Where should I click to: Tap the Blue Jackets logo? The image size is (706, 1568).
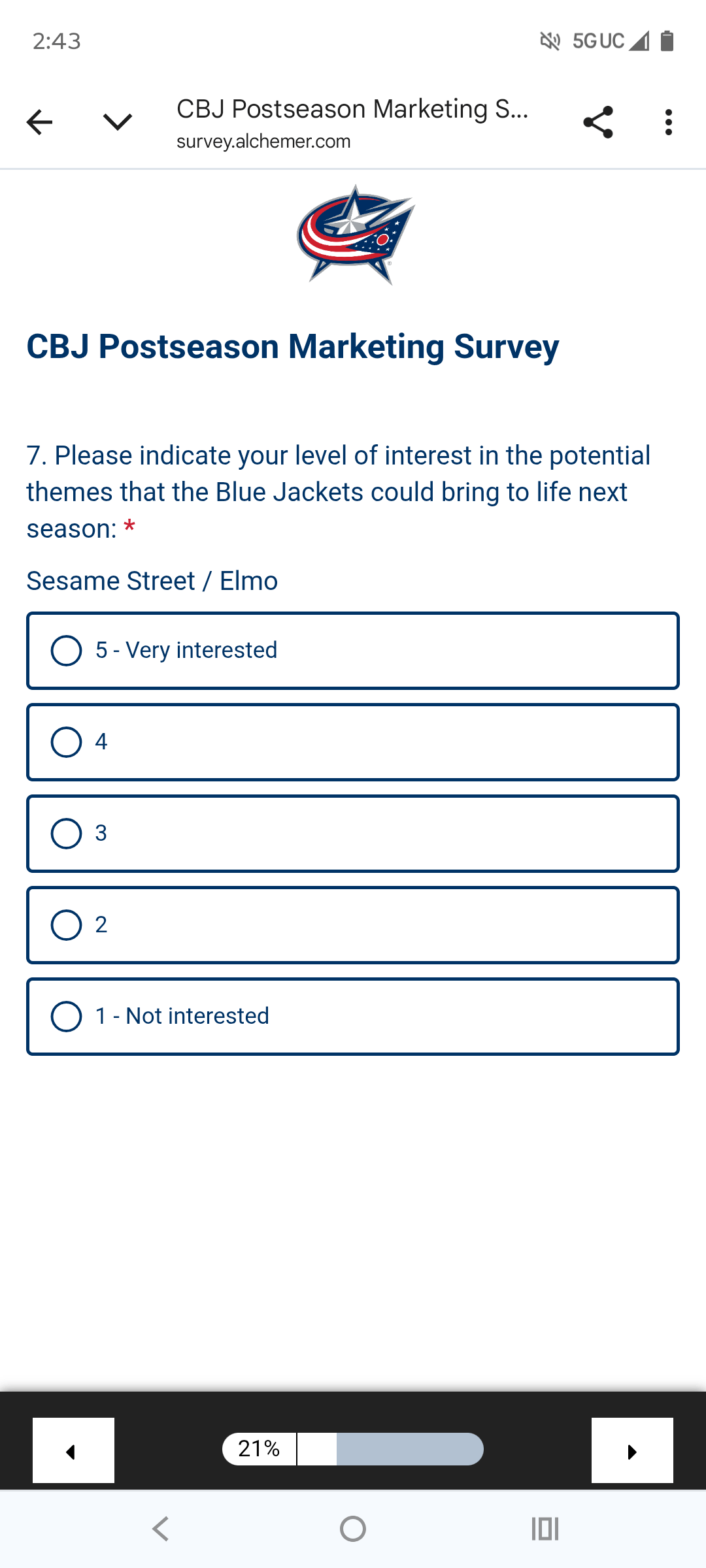click(x=356, y=235)
